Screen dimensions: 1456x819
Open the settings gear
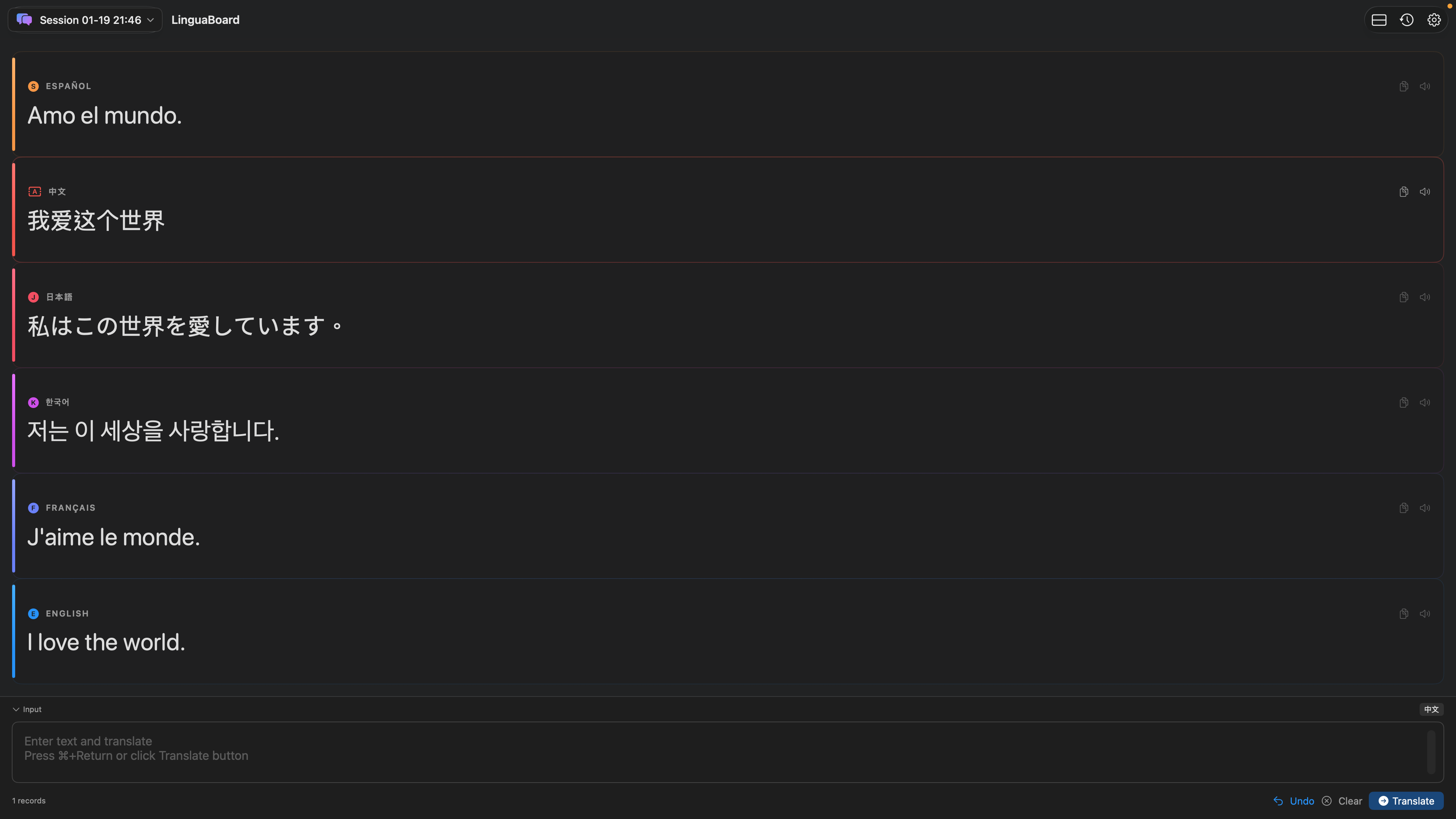(1434, 20)
